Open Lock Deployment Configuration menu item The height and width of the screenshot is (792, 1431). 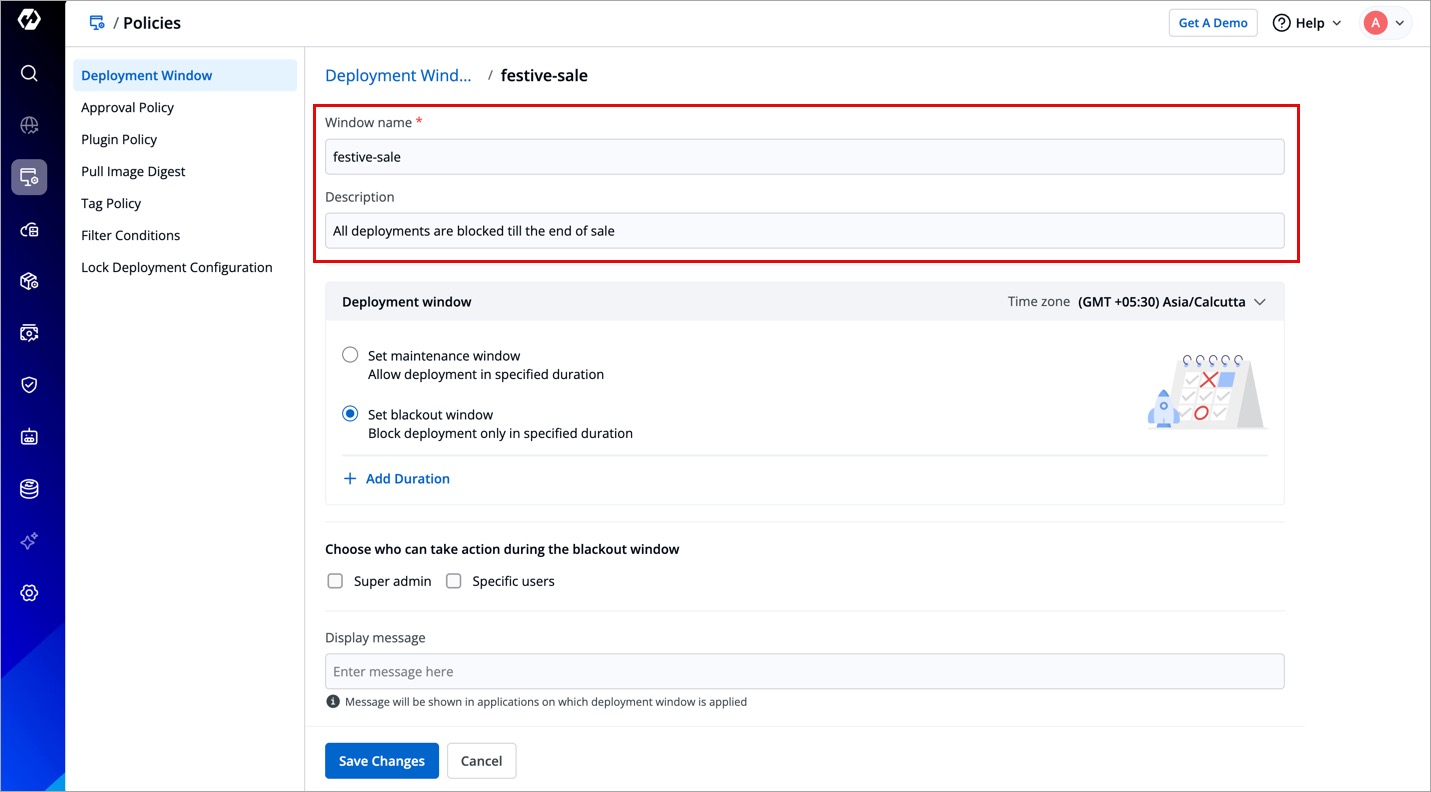[176, 267]
